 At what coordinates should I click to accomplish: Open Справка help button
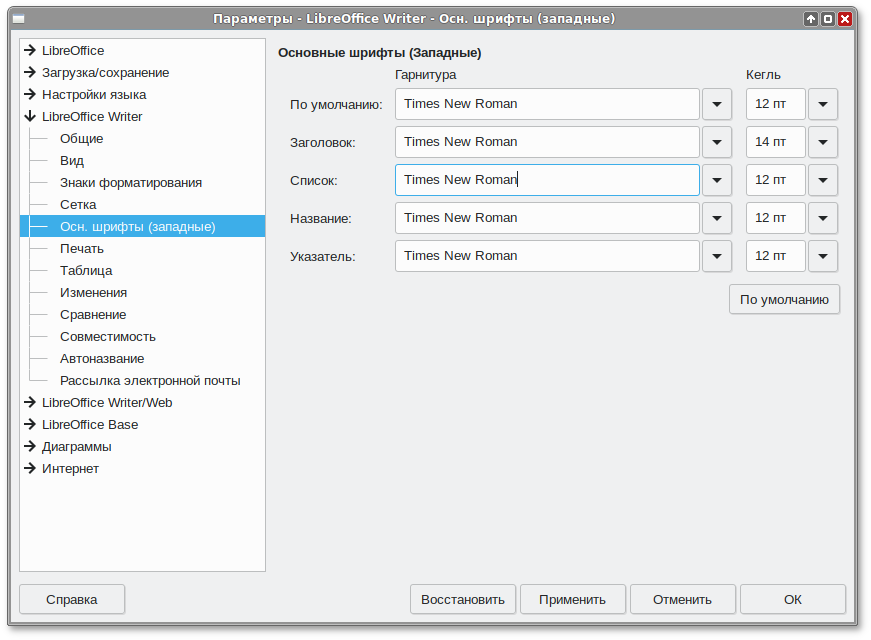pyautogui.click(x=72, y=600)
